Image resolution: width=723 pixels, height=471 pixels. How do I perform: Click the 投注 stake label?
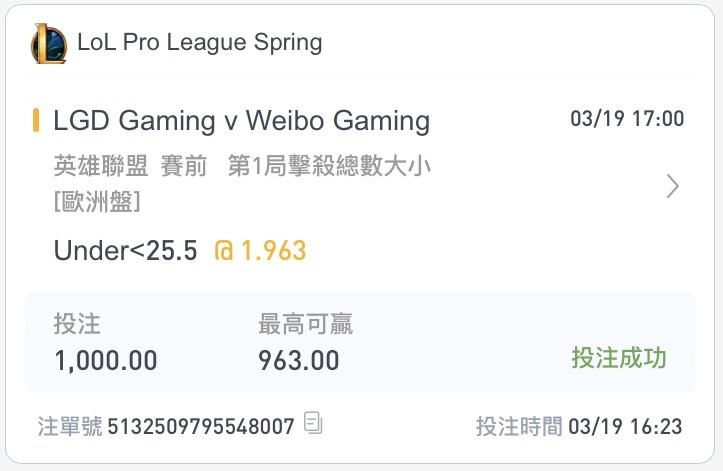click(x=77, y=324)
